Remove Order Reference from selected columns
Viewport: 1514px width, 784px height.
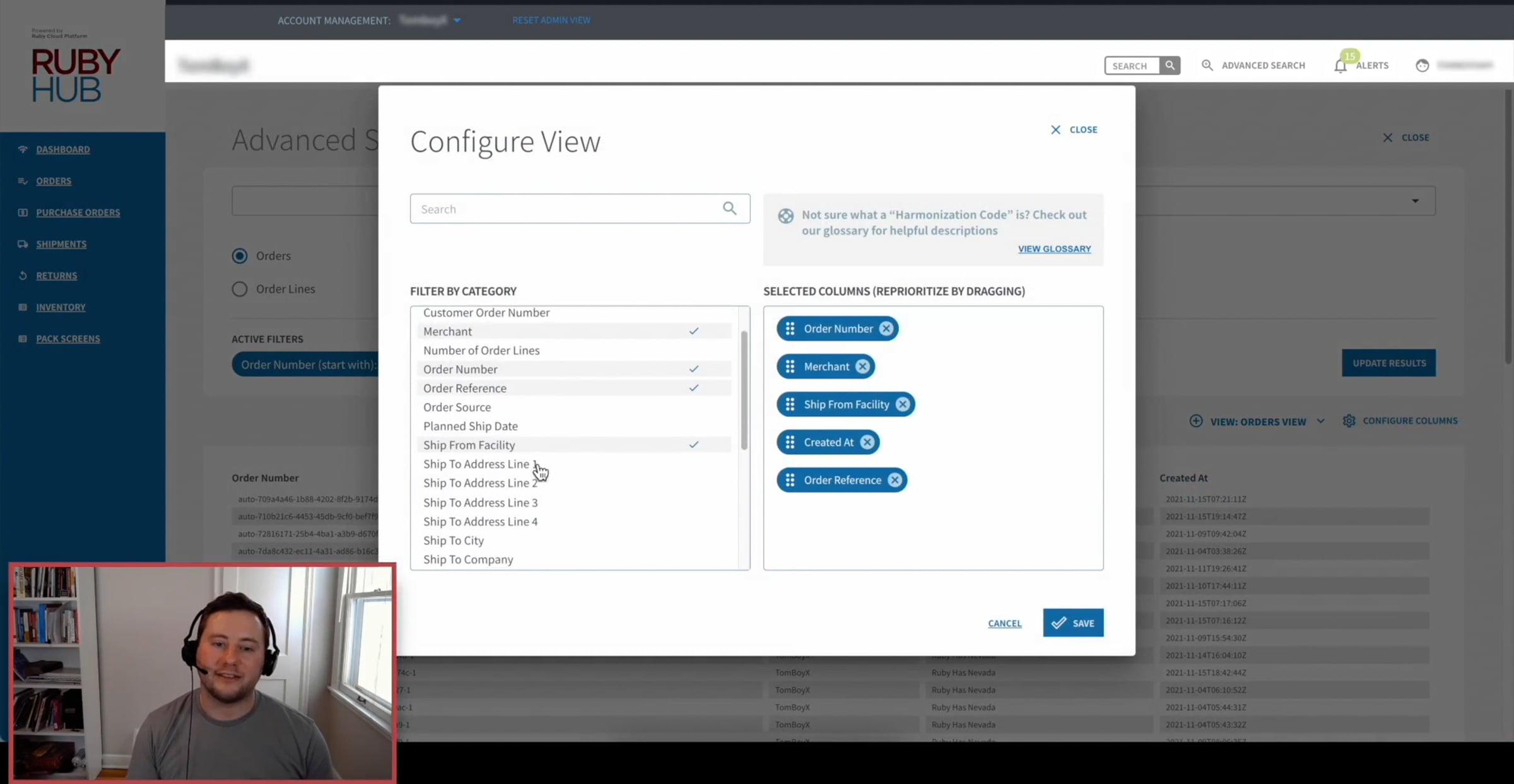click(895, 480)
